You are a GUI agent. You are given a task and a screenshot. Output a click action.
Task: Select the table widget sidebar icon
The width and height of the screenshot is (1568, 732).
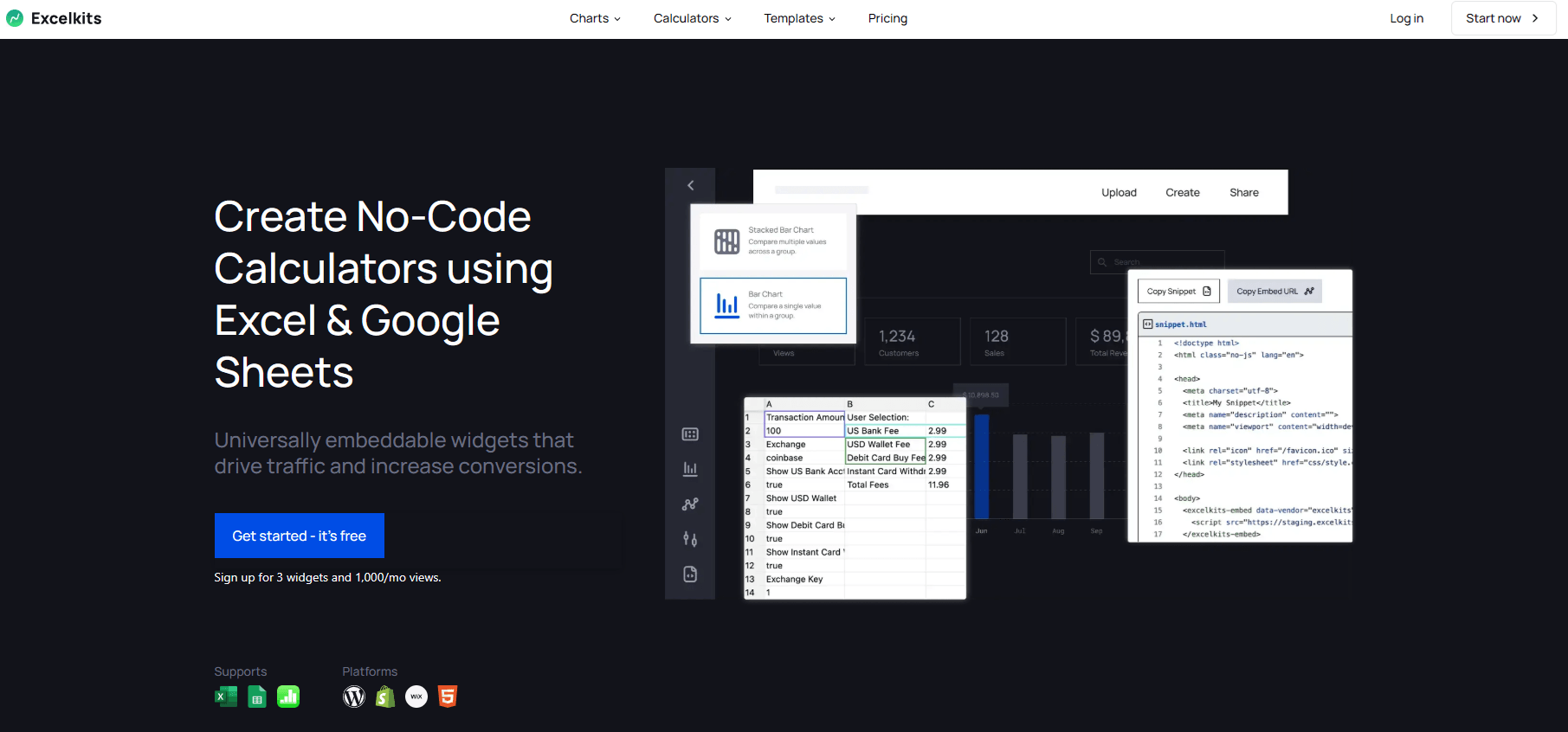[x=690, y=434]
